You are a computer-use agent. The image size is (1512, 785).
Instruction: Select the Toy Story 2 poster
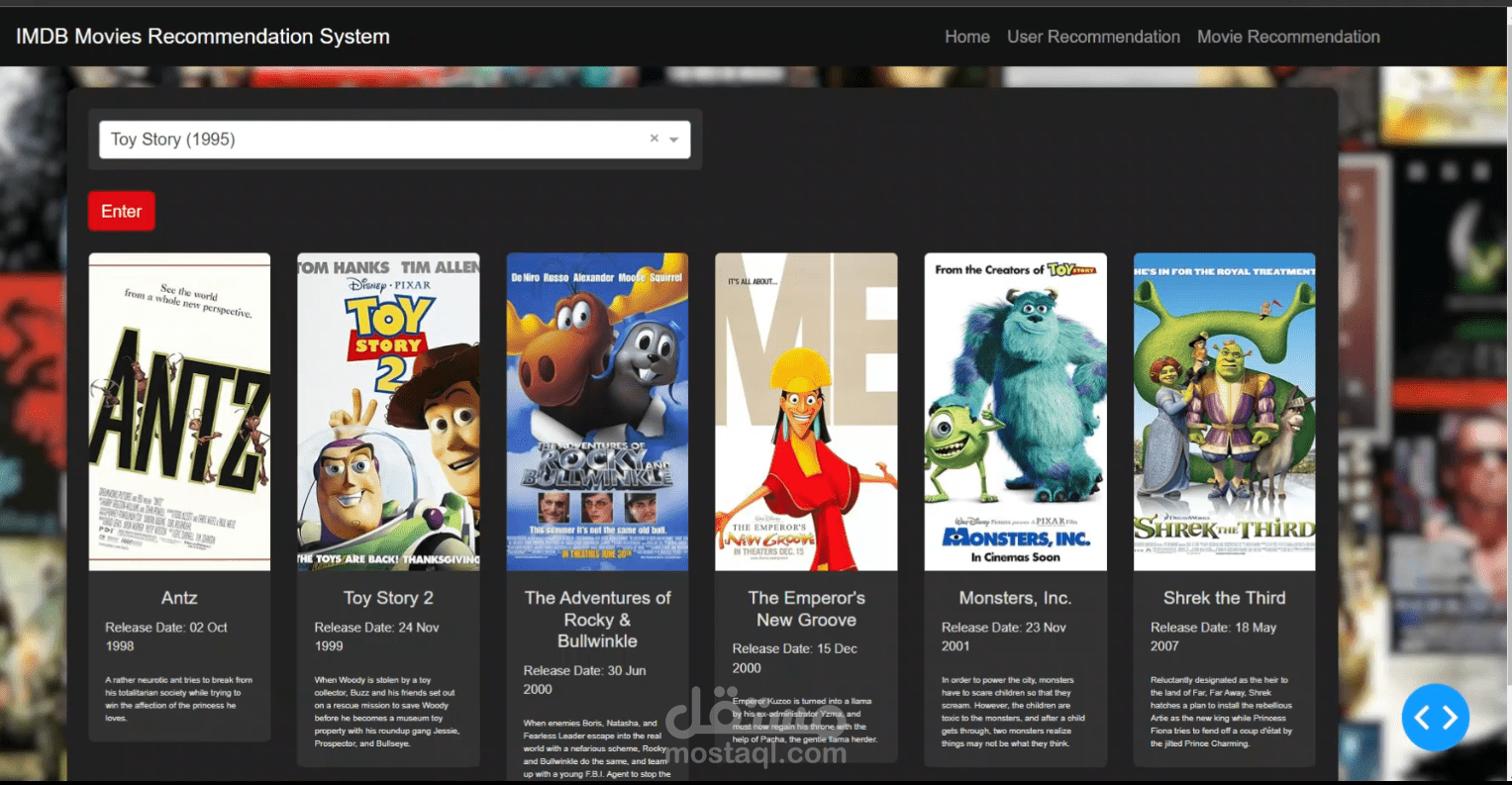click(388, 412)
